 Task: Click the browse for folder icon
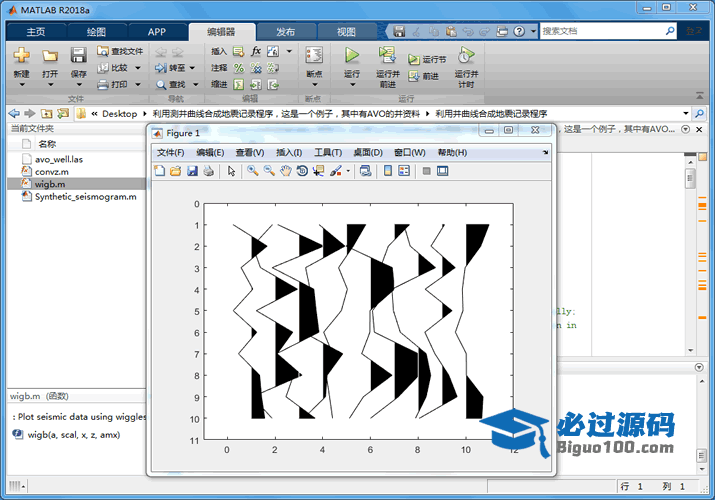point(62,113)
